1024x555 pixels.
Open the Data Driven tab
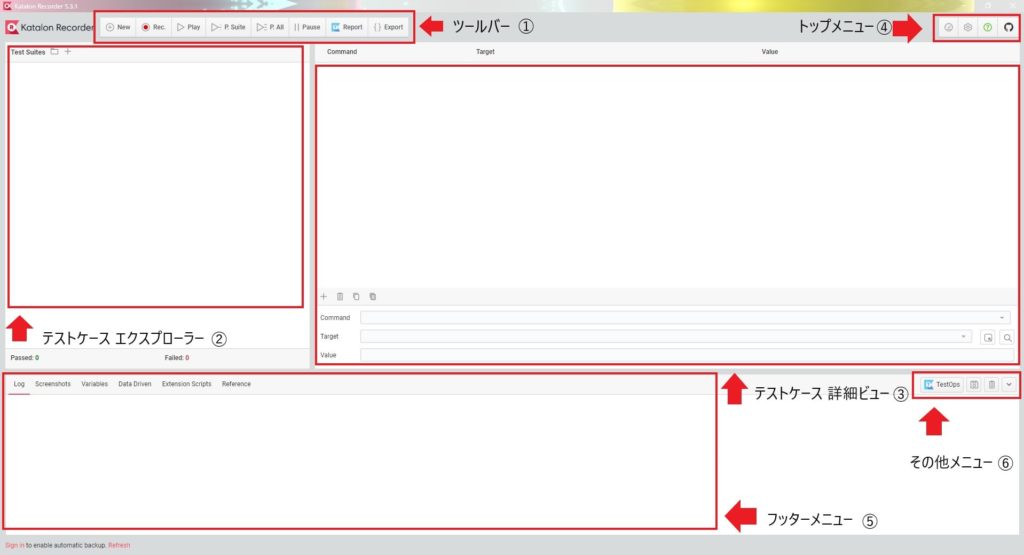click(x=135, y=384)
